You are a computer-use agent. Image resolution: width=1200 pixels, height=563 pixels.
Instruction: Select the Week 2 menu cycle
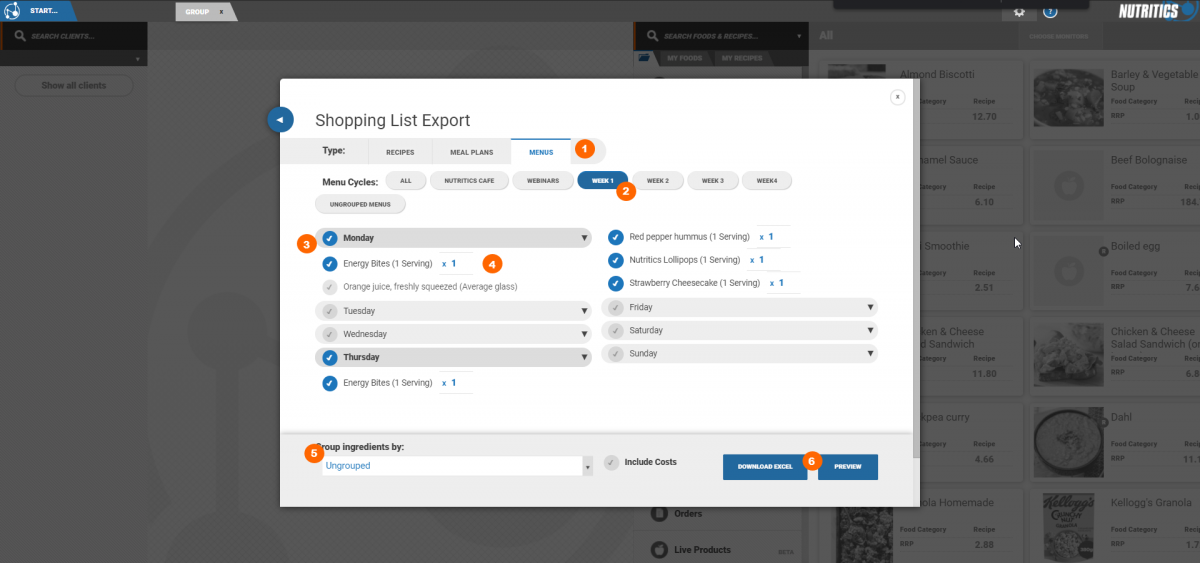[657, 180]
